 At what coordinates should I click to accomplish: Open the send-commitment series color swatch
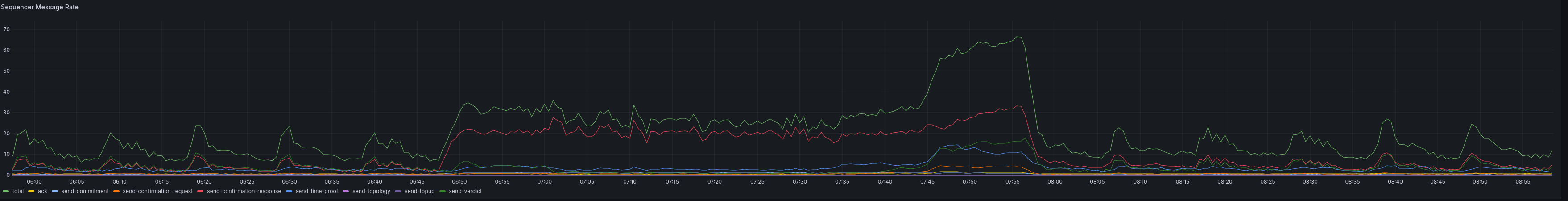pyautogui.click(x=55, y=191)
